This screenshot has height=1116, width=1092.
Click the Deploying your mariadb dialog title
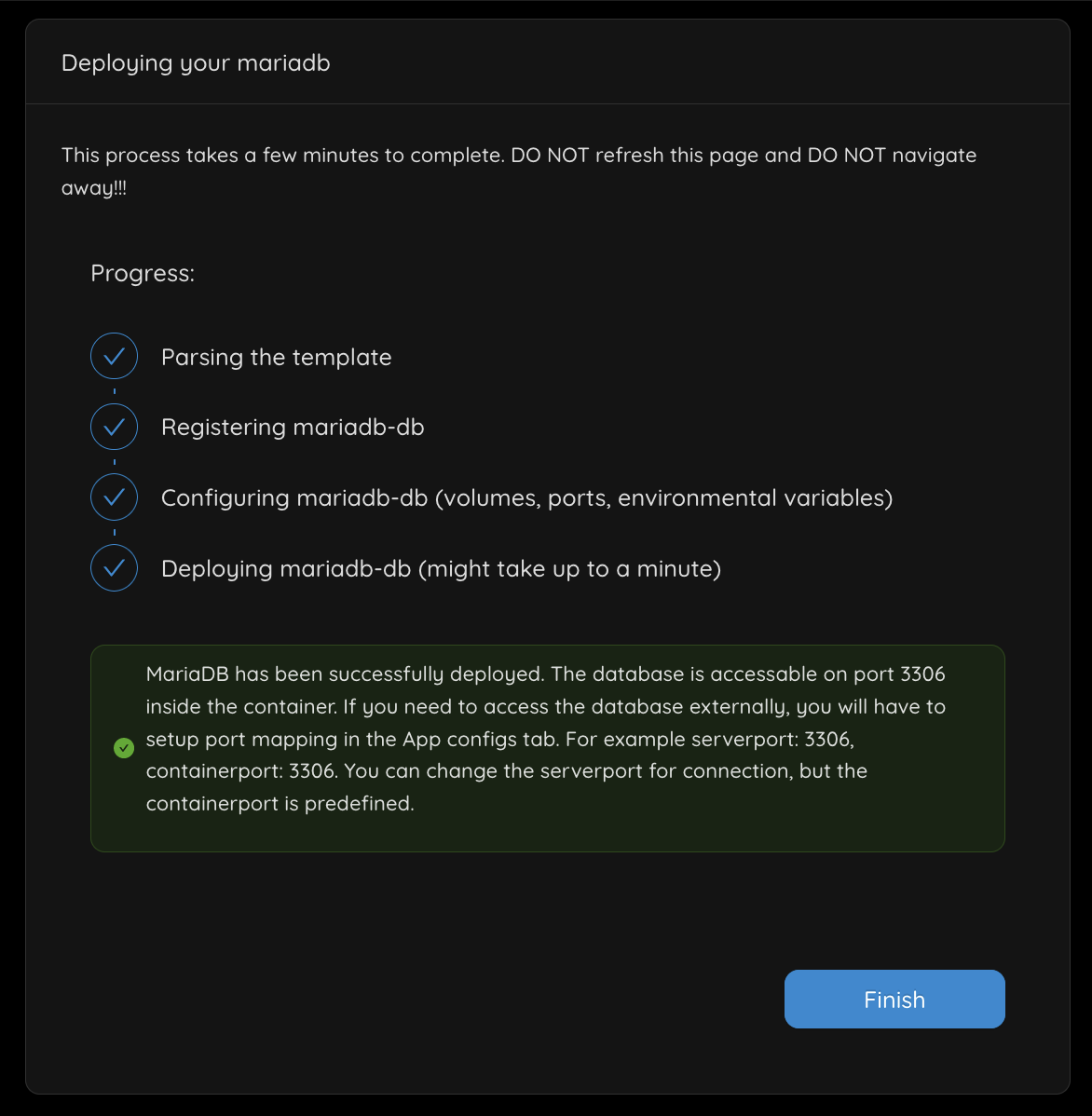(x=196, y=62)
